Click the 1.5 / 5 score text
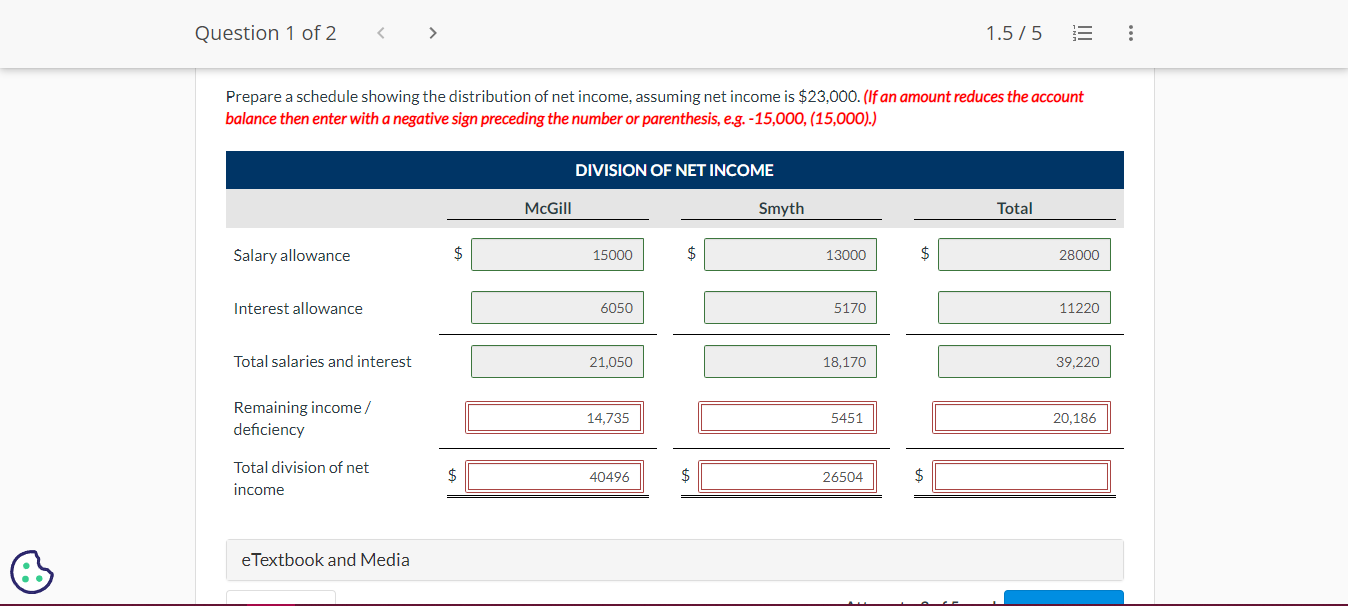The height and width of the screenshot is (606, 1348). [x=1013, y=33]
